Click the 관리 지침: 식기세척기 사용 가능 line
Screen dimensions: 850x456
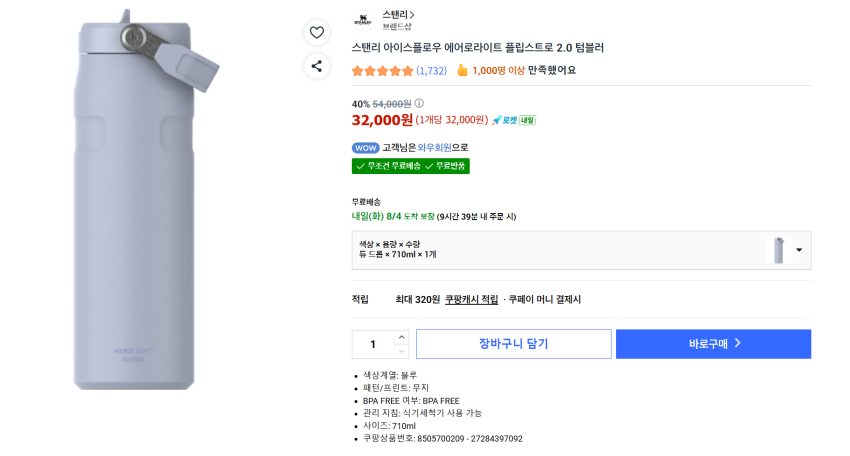[422, 413]
